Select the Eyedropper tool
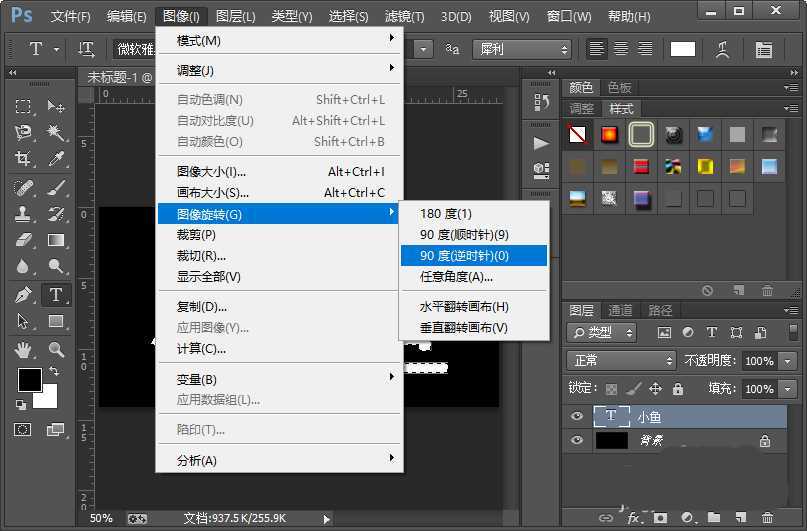Screen dimensions: 807x531 coord(56,159)
